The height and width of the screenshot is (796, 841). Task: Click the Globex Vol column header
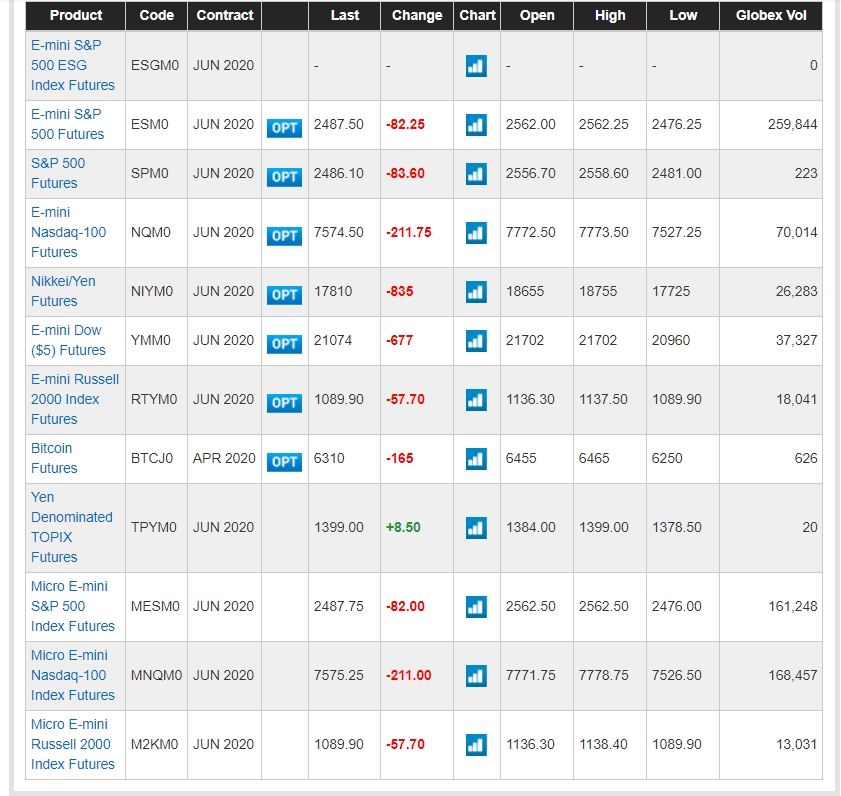[x=771, y=16]
